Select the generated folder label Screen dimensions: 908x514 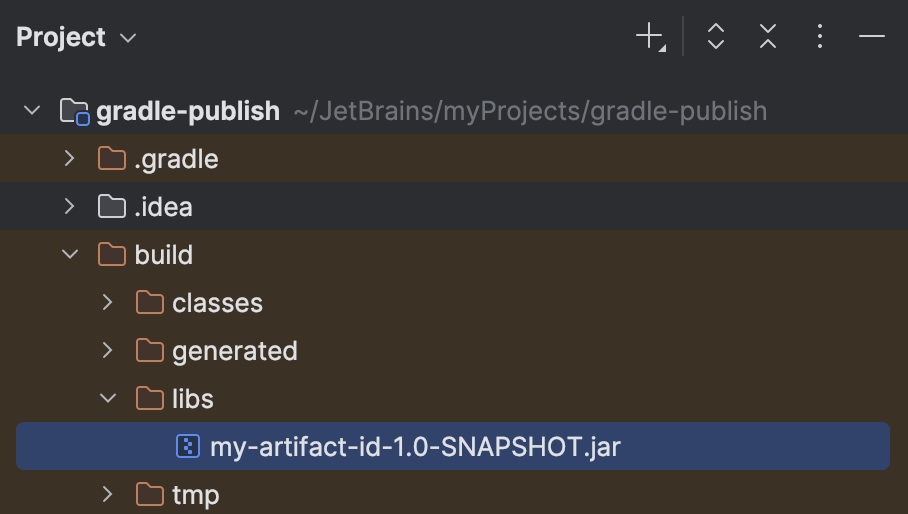(234, 351)
